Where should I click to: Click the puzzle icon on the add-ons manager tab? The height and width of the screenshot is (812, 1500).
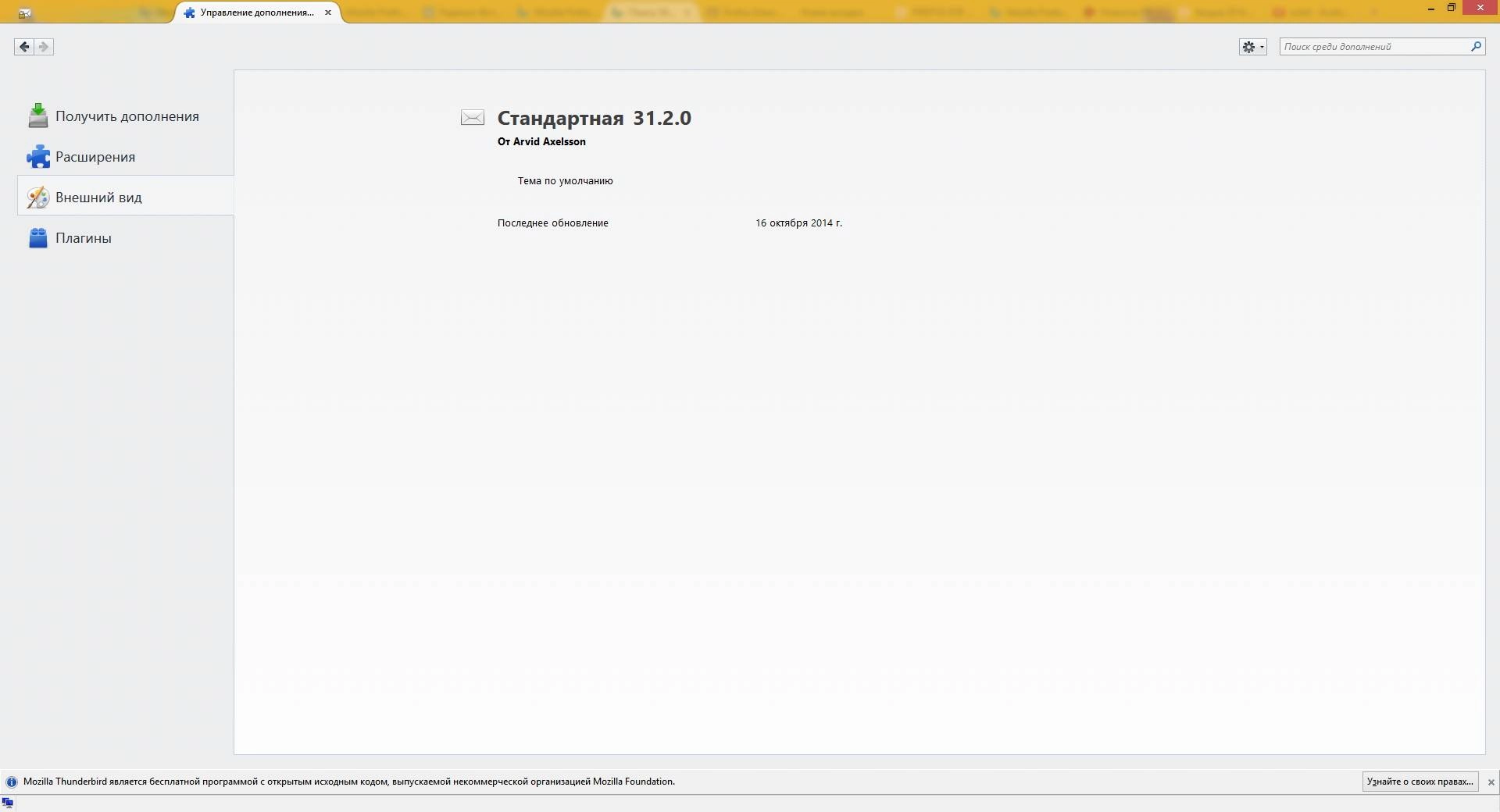[x=188, y=12]
